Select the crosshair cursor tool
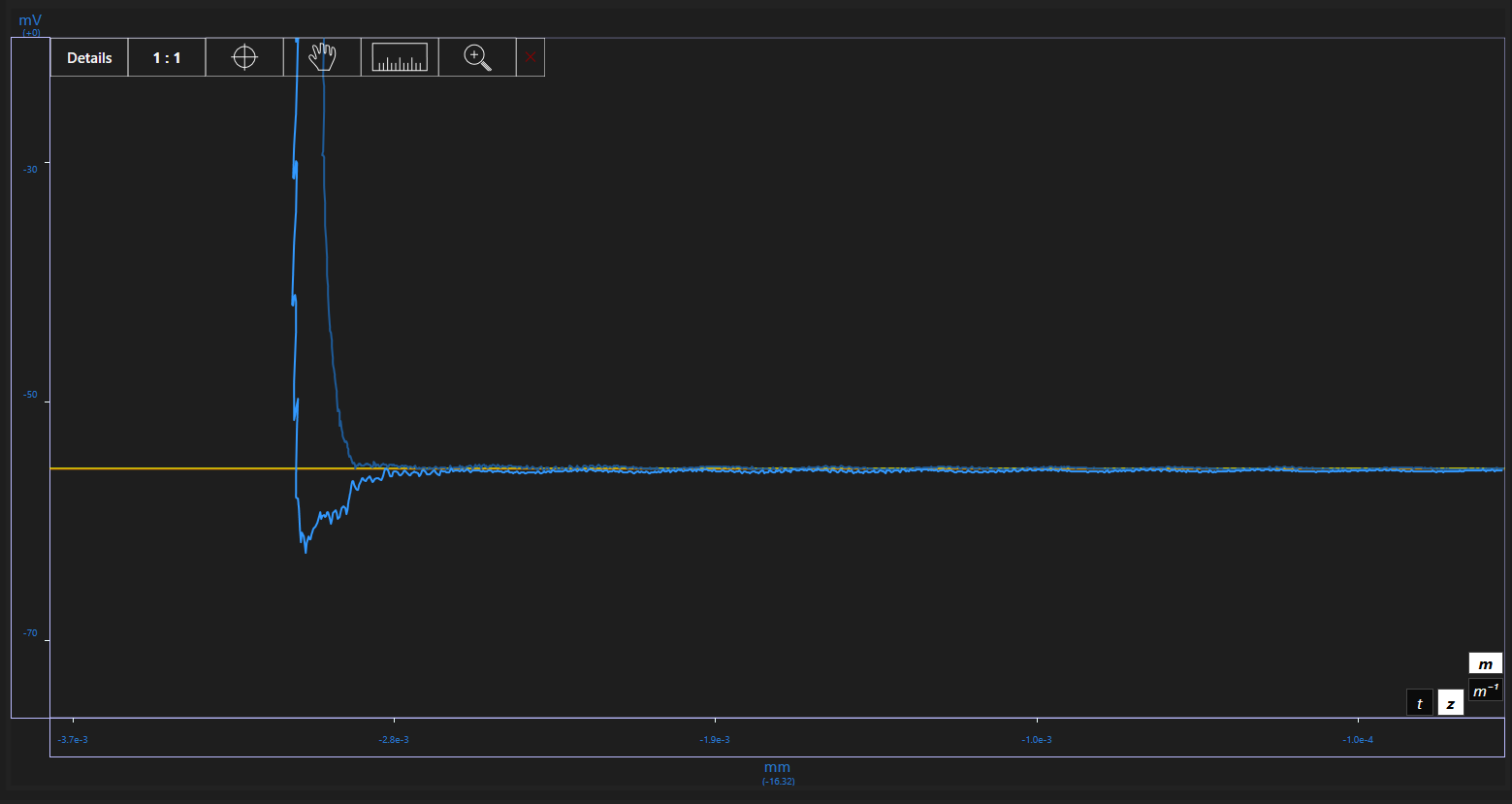 point(244,58)
